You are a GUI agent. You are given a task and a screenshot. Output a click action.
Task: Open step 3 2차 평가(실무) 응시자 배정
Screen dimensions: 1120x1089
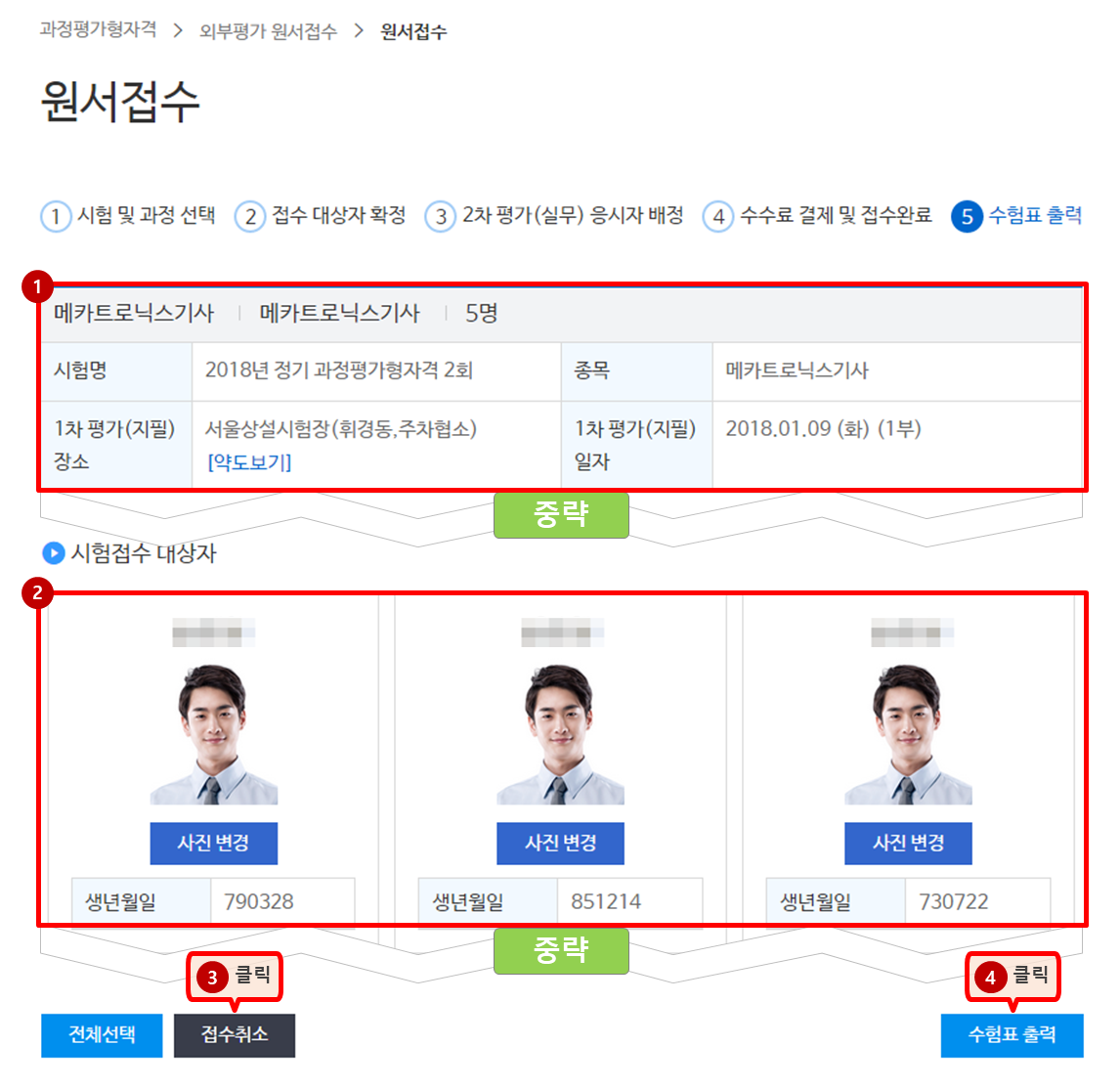point(554,215)
